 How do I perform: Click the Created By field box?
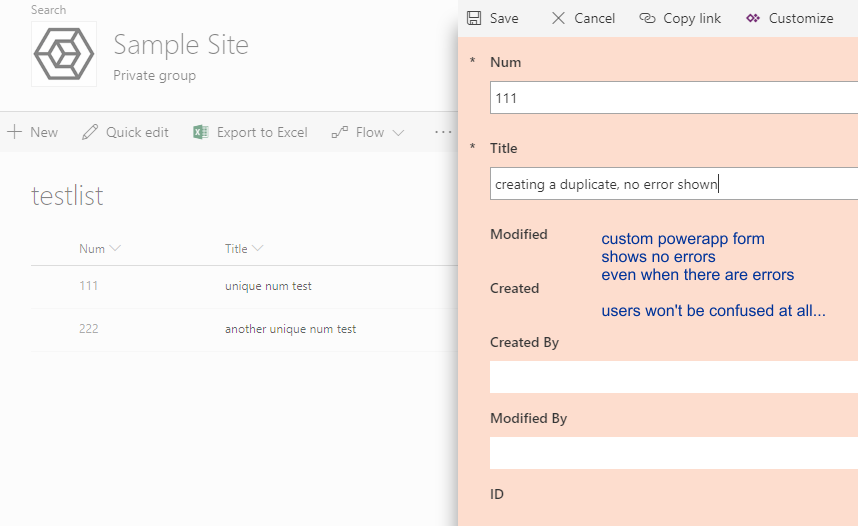click(x=674, y=376)
